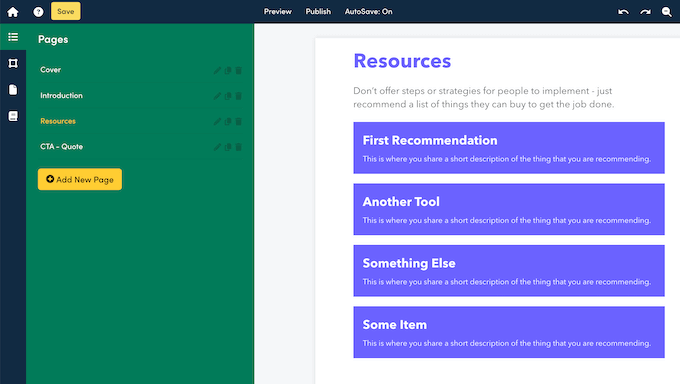Open the Preview menu item

[x=278, y=12]
